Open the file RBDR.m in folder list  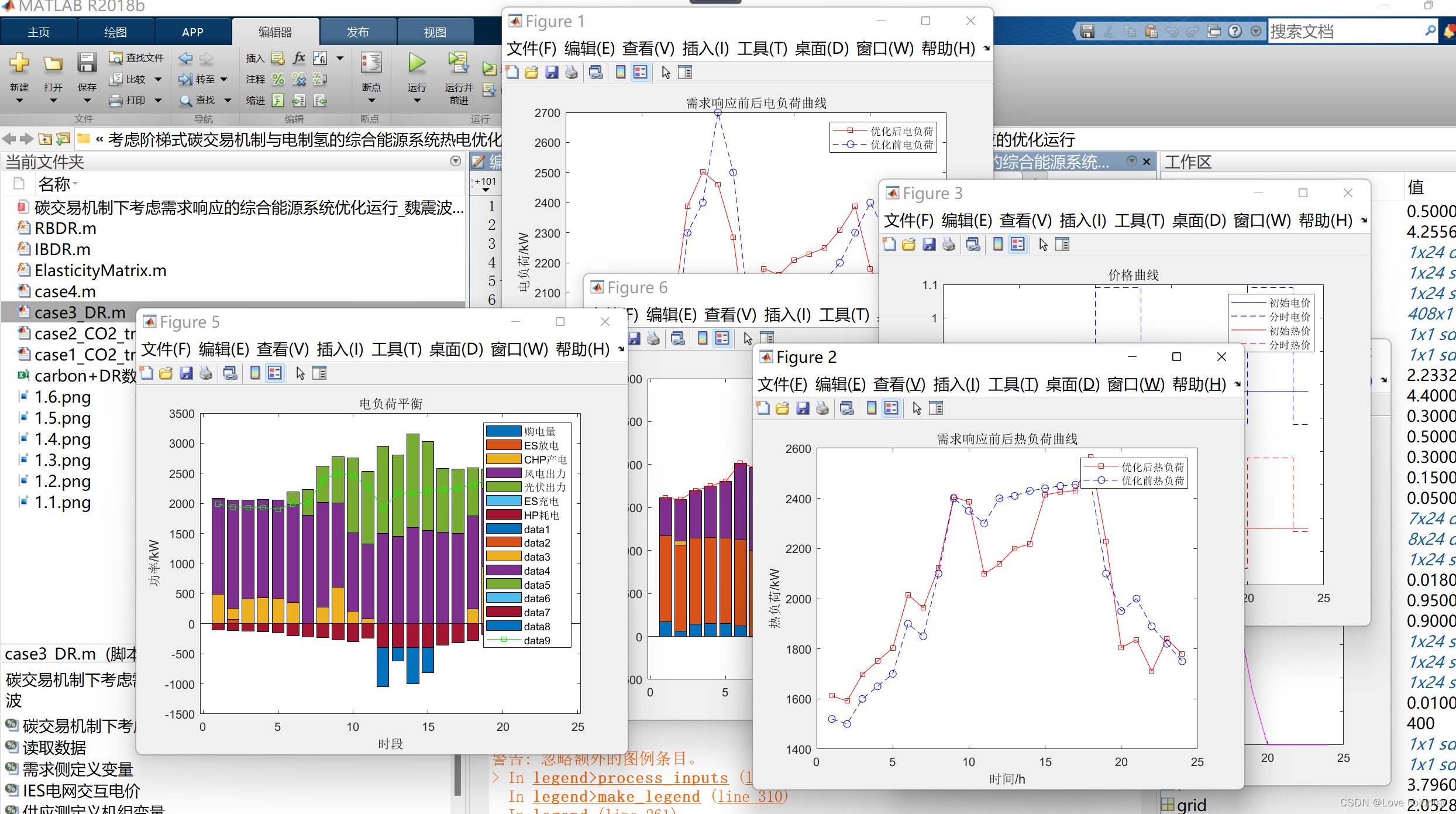(x=66, y=228)
